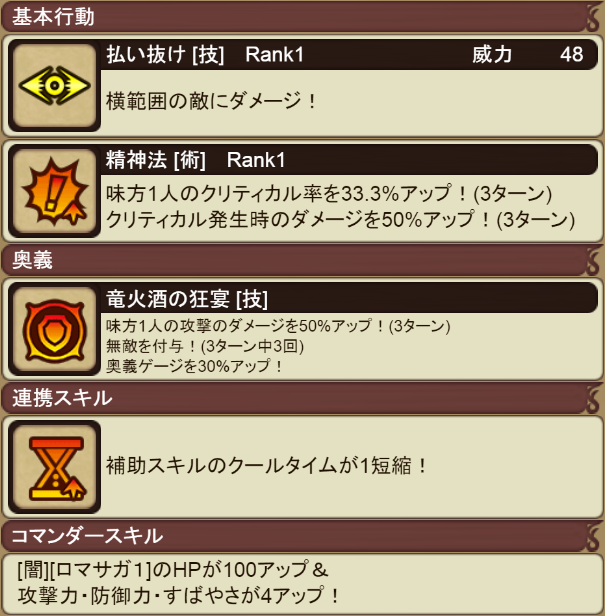The image size is (605, 616).
Task: Click the 払い抜け [技] Rank1 title bar
Action: [349, 55]
